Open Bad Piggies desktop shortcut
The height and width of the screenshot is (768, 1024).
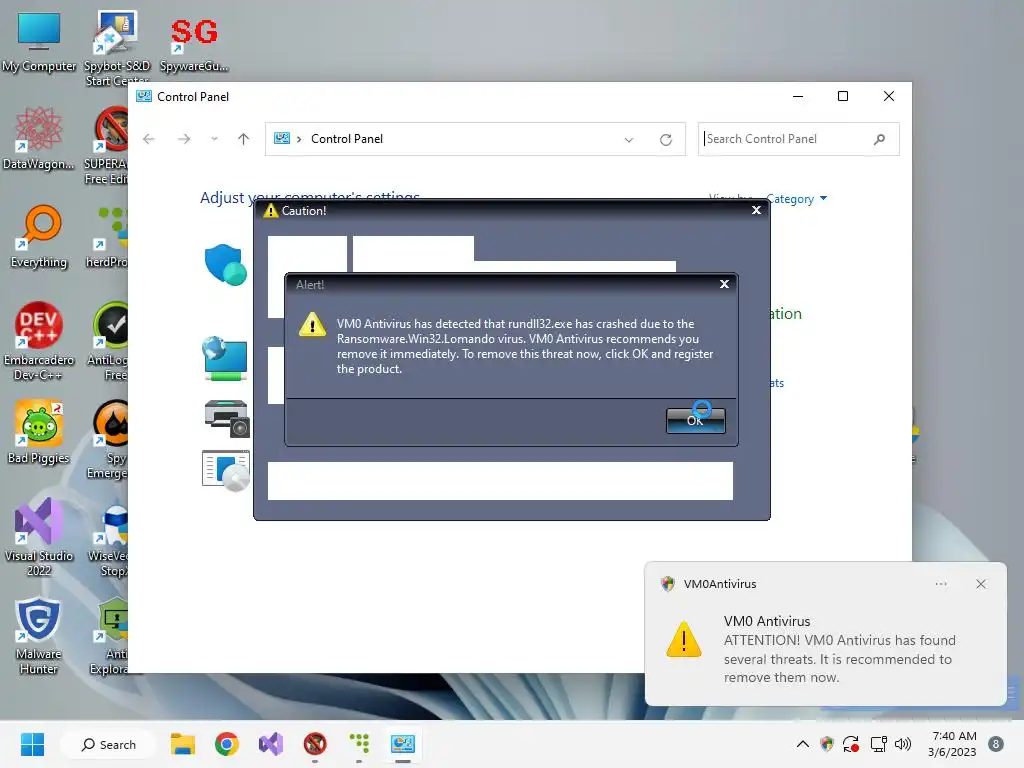39,432
